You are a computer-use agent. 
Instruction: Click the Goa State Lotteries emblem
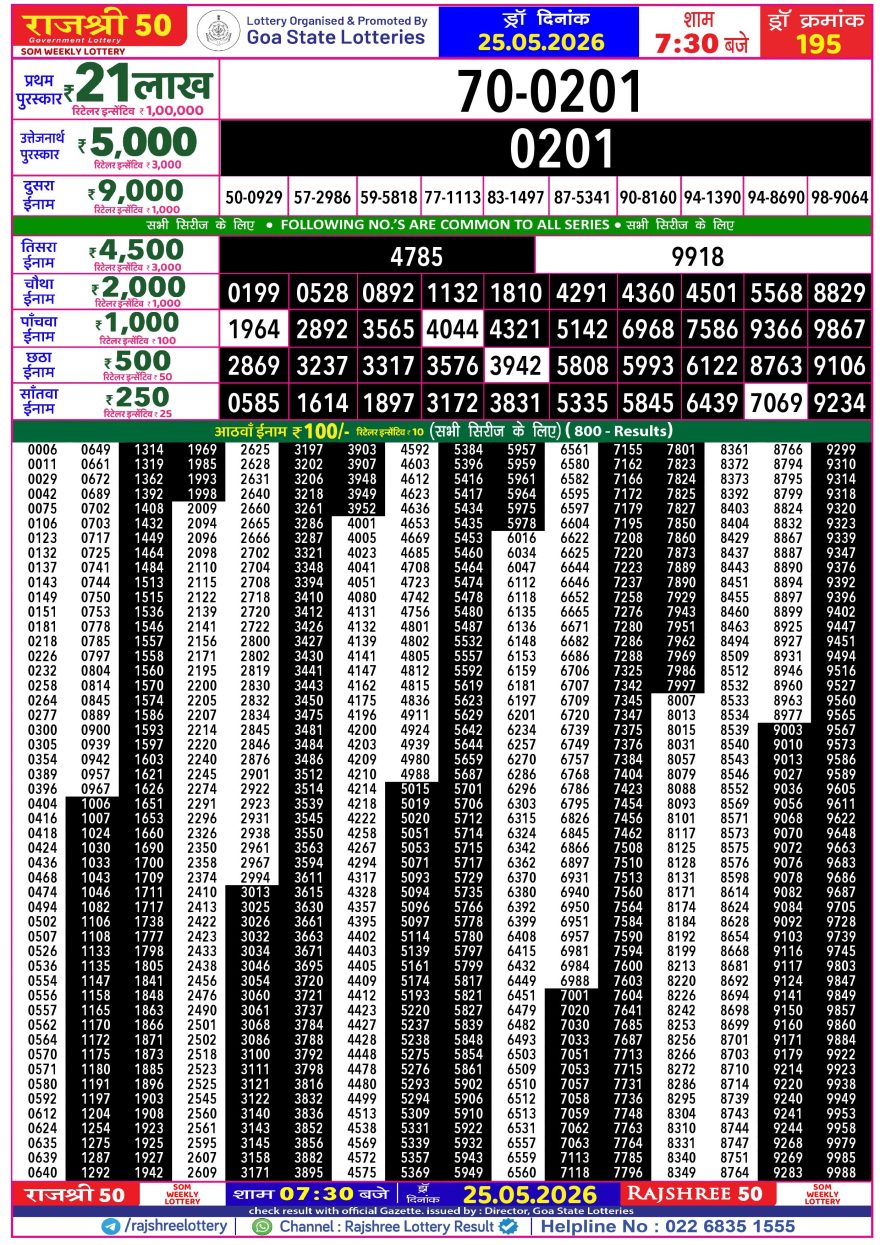pos(217,31)
